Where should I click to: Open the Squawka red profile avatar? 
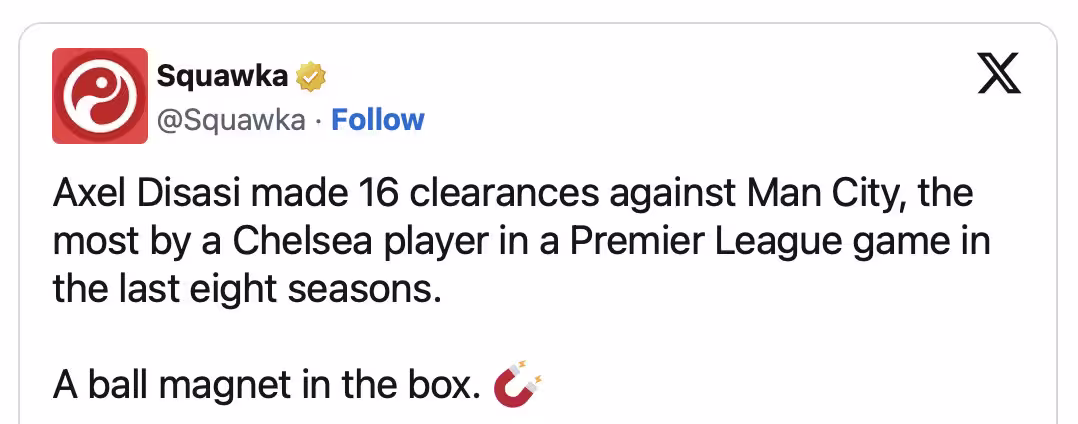click(x=100, y=96)
